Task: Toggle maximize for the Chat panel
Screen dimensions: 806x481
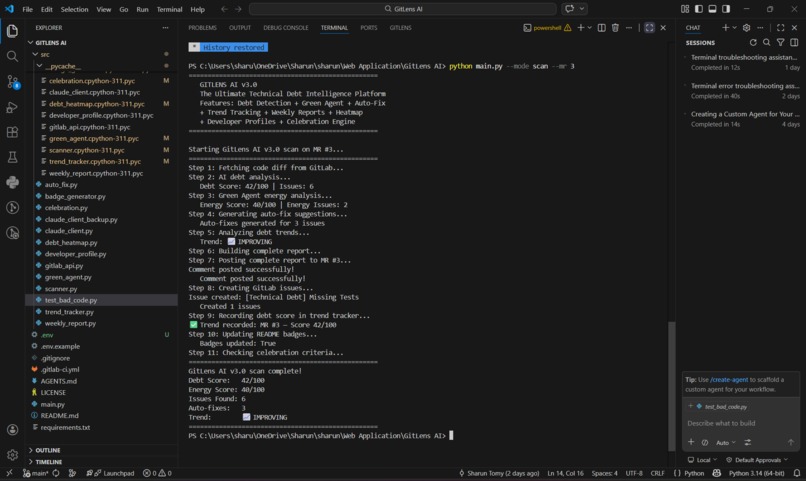Action: point(781,28)
